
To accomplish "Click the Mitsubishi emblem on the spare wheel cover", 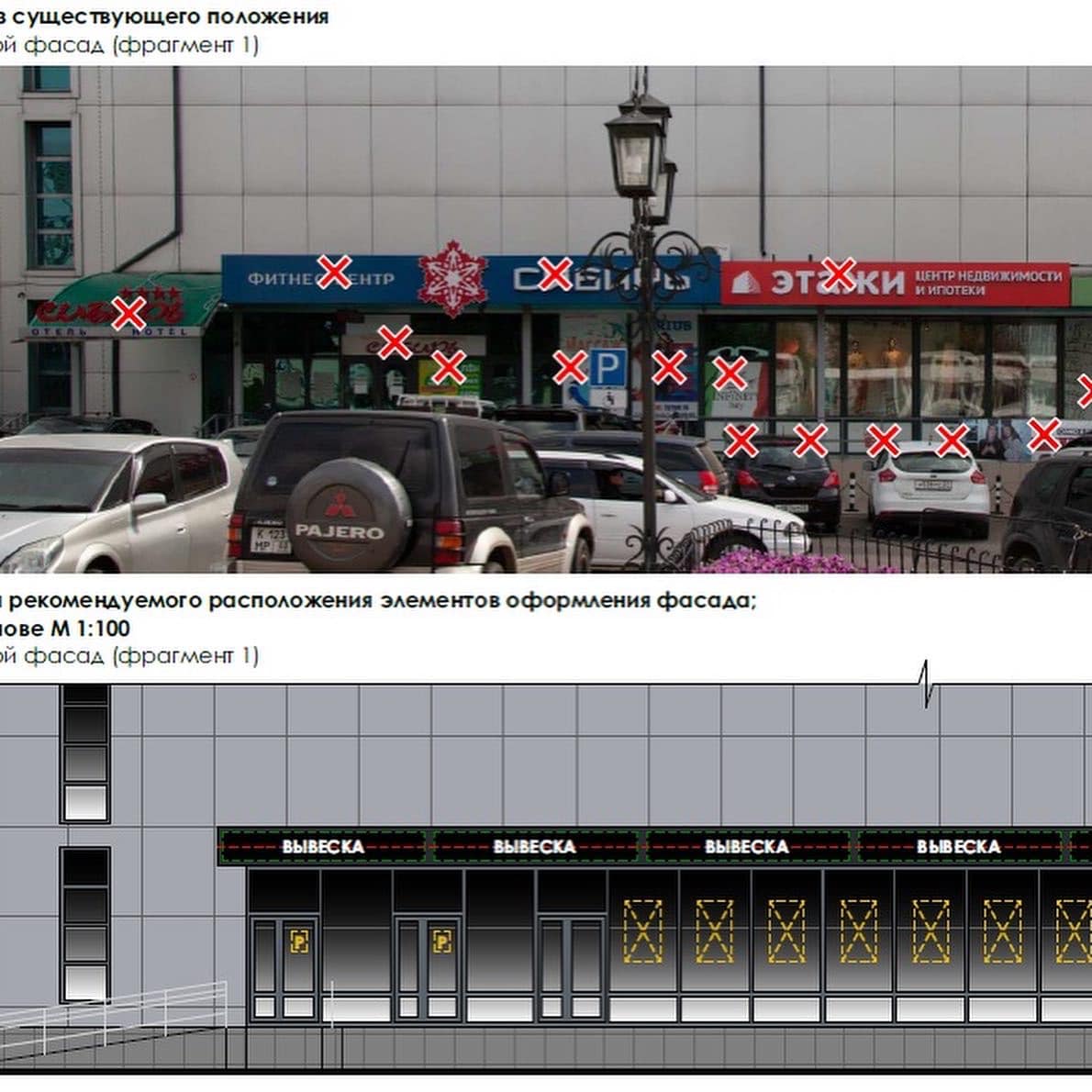I will (x=340, y=504).
